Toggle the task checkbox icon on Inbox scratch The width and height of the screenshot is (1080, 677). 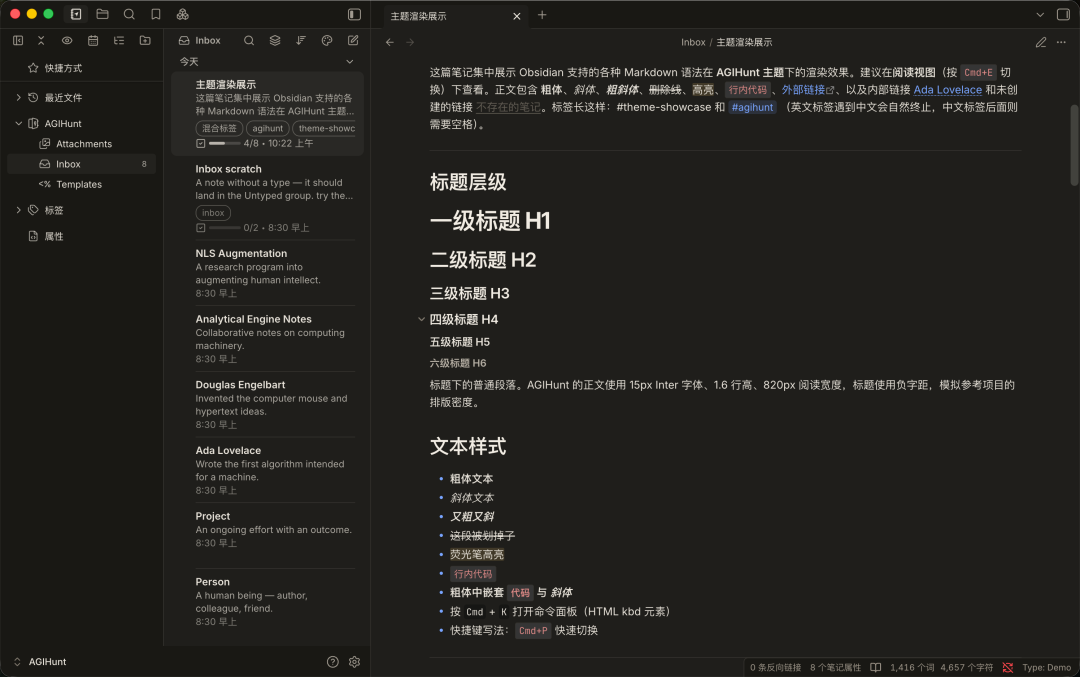200,227
